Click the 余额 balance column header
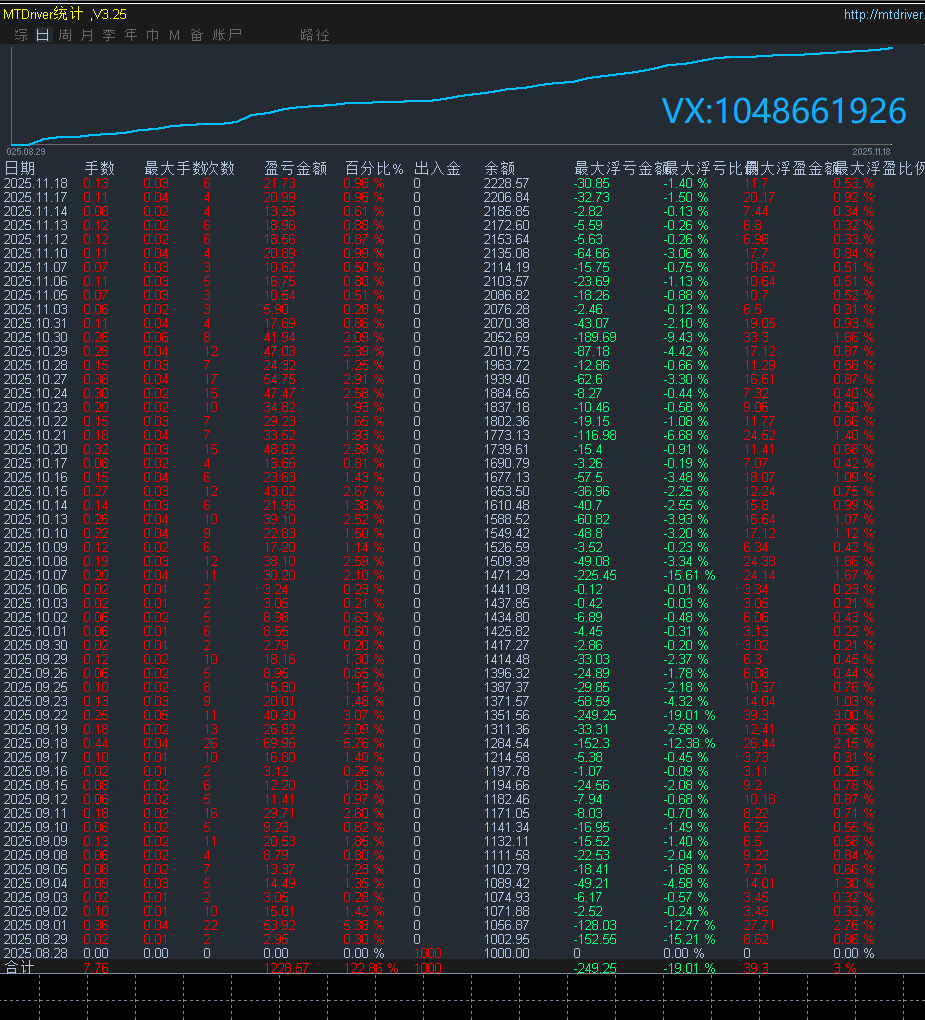The image size is (925, 1020). click(500, 167)
